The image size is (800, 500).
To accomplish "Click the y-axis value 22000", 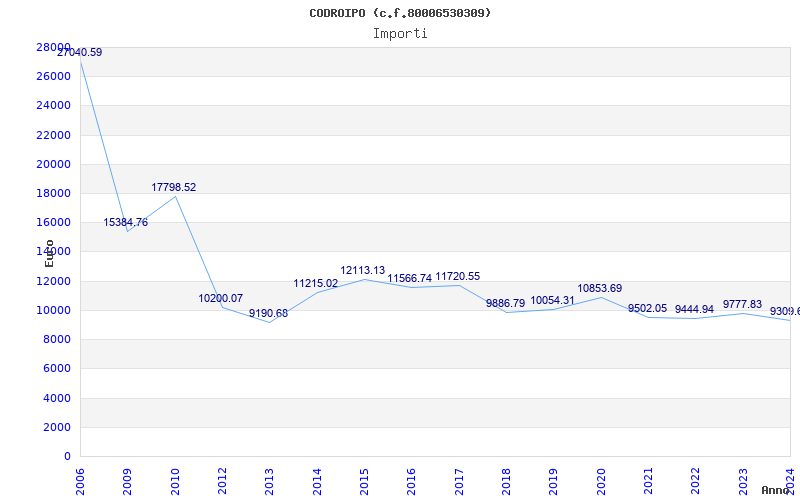I will [54, 135].
